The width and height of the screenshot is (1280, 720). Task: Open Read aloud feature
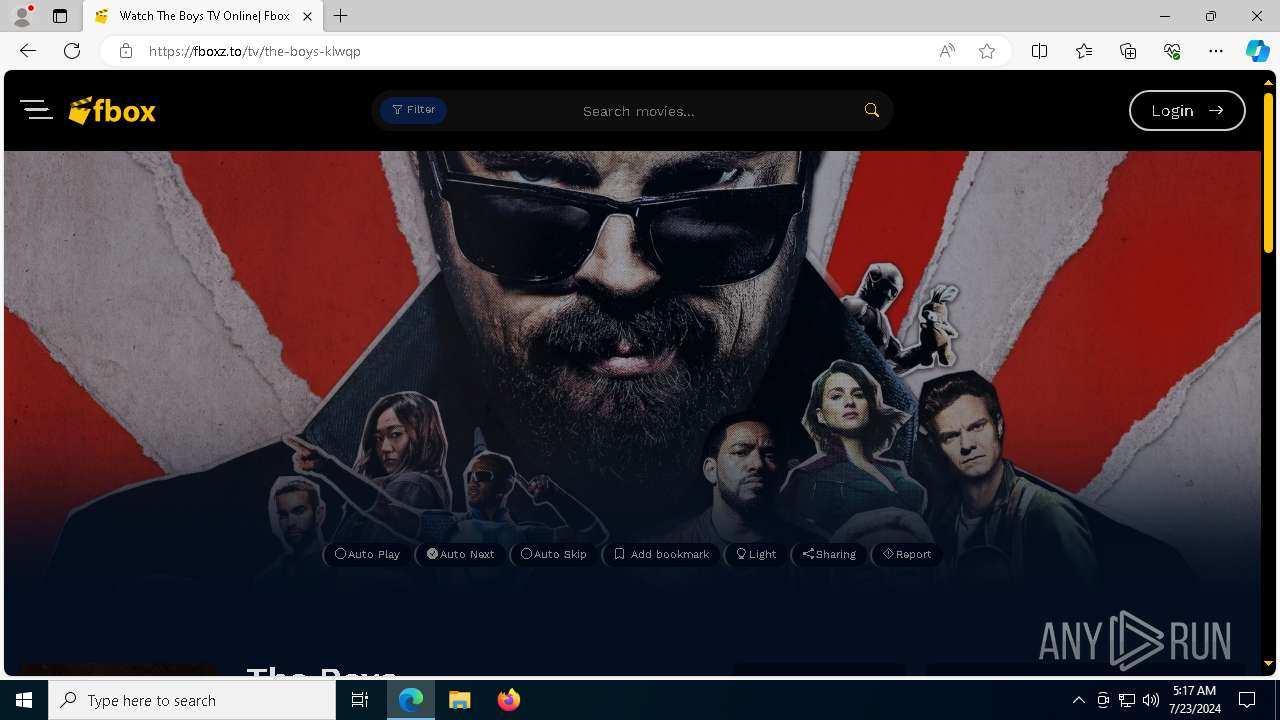click(946, 51)
